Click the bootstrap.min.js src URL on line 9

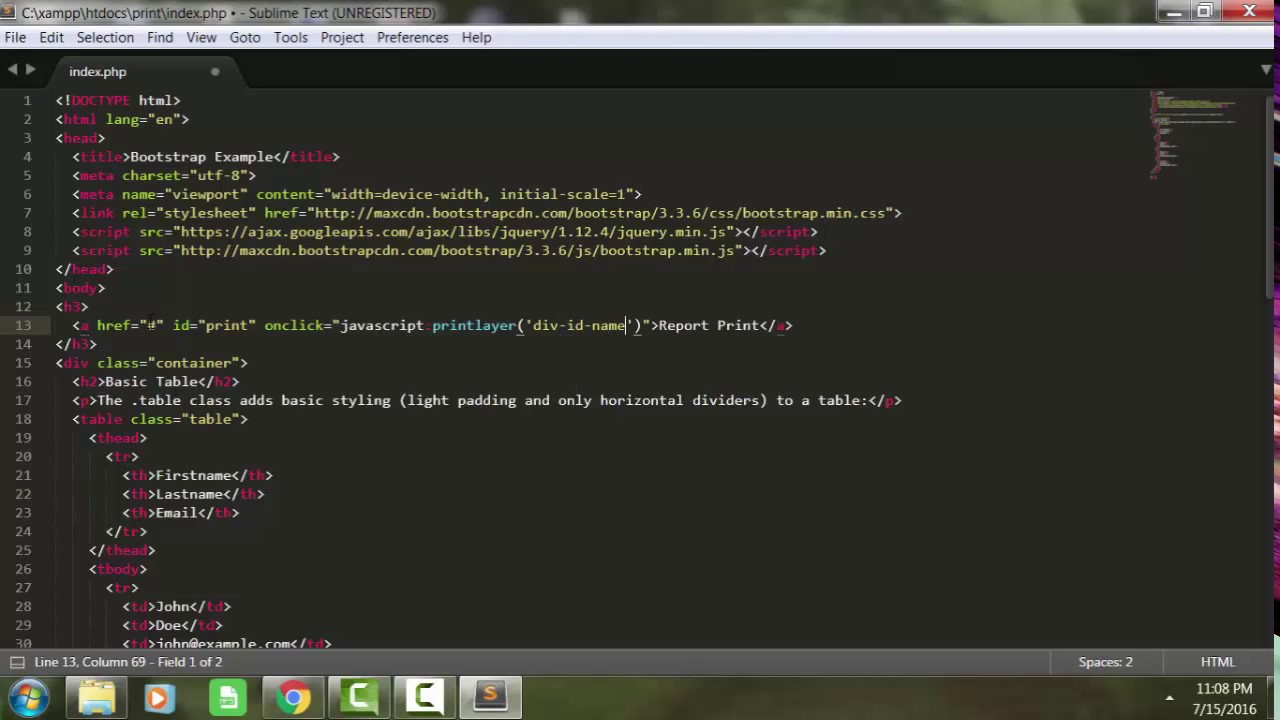[459, 250]
